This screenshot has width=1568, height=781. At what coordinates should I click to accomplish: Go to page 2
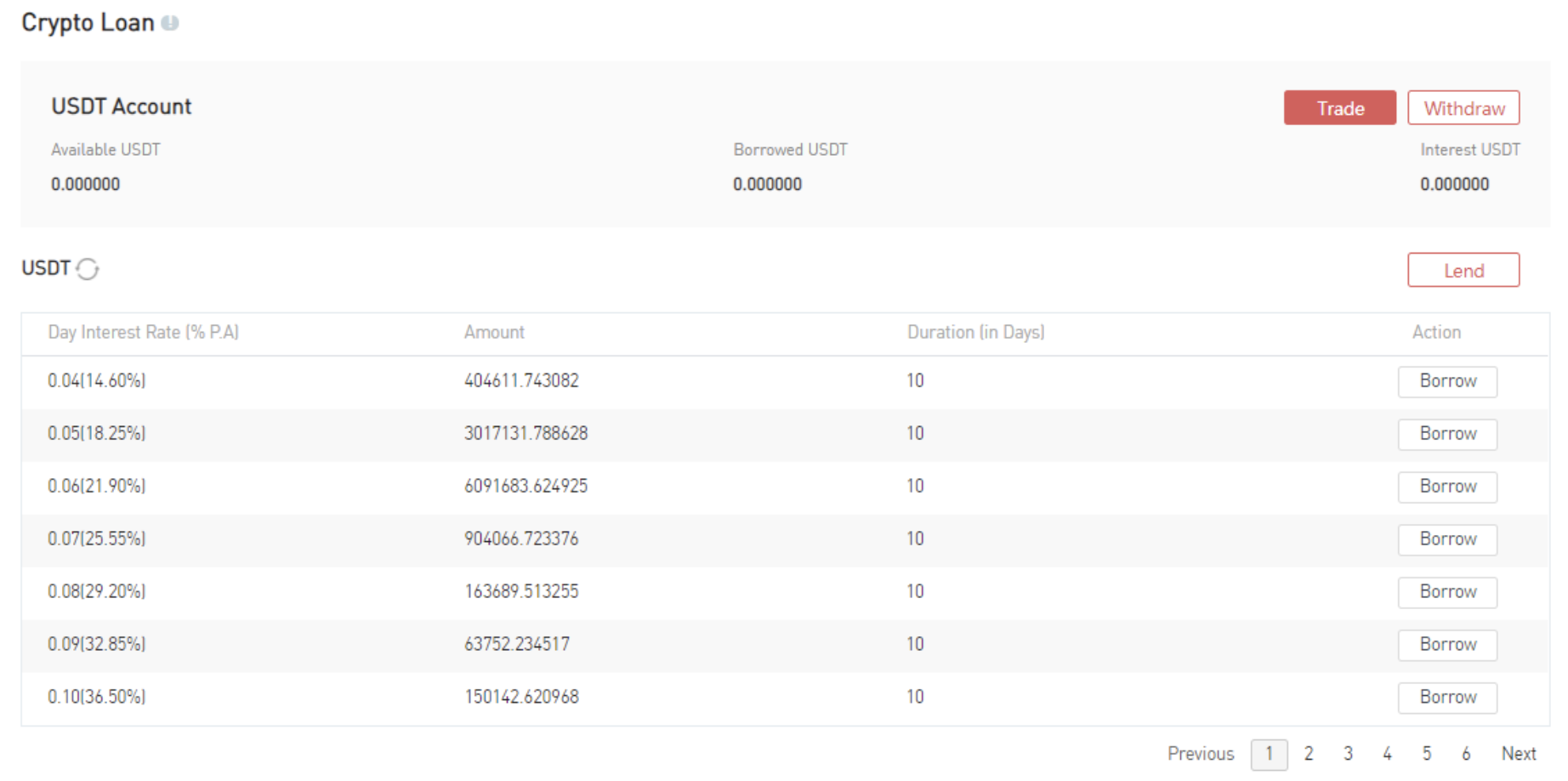coord(1309,754)
